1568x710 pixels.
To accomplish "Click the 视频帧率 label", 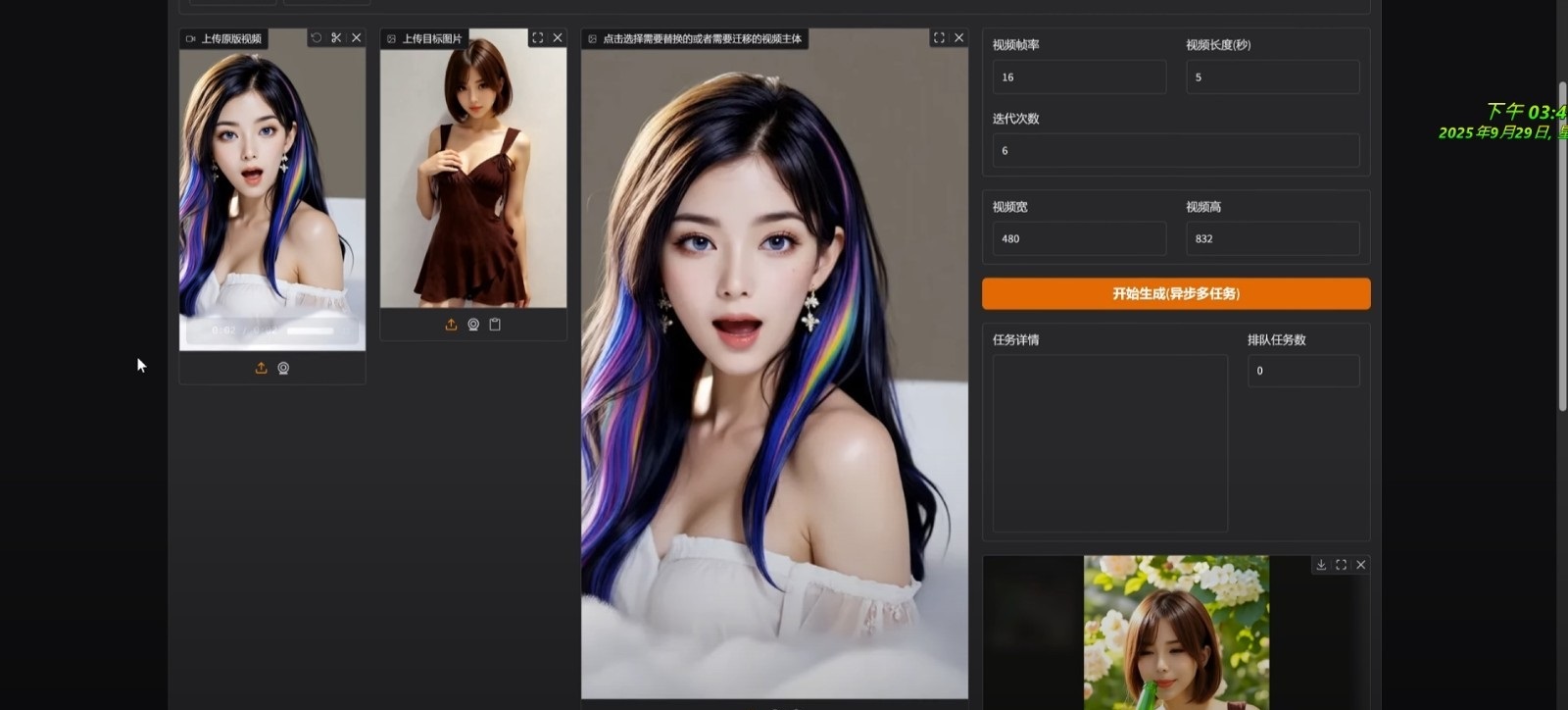I will click(1015, 45).
